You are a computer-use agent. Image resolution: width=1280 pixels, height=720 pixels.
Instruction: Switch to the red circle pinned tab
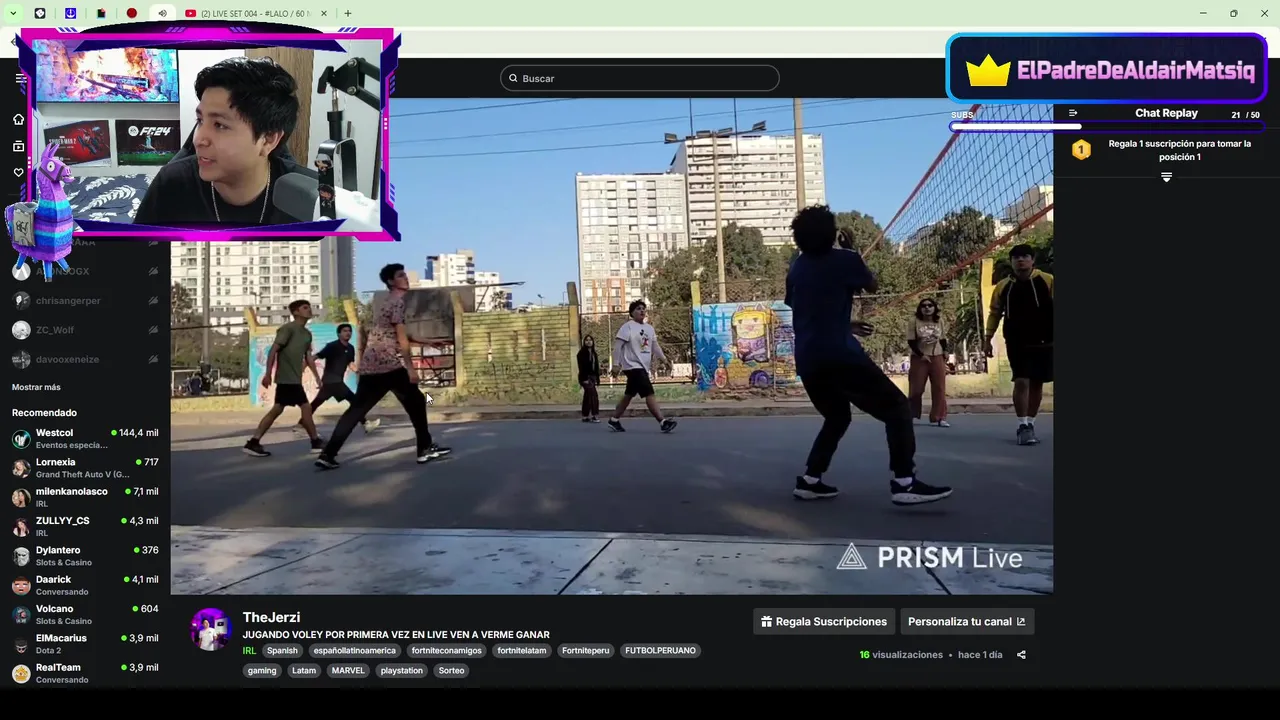(131, 13)
